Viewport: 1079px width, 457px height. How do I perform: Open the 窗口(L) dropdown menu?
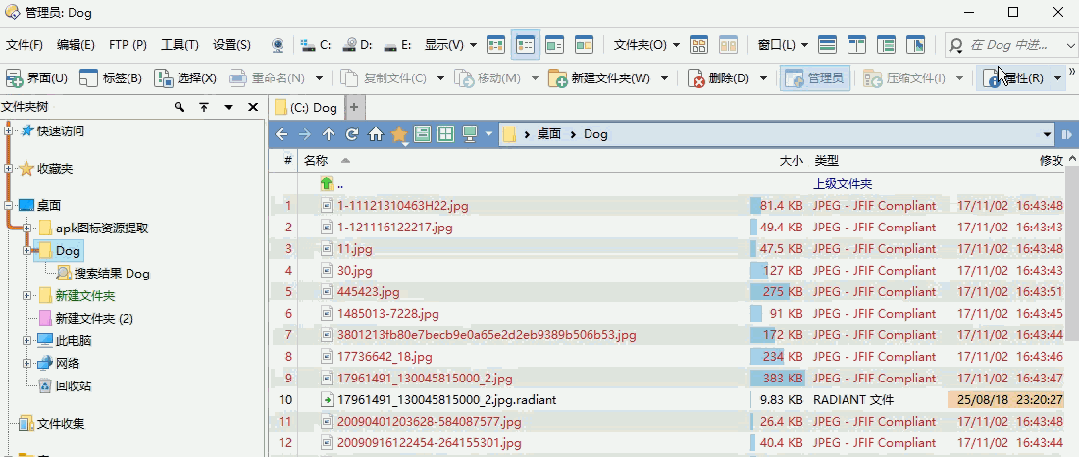pos(783,45)
